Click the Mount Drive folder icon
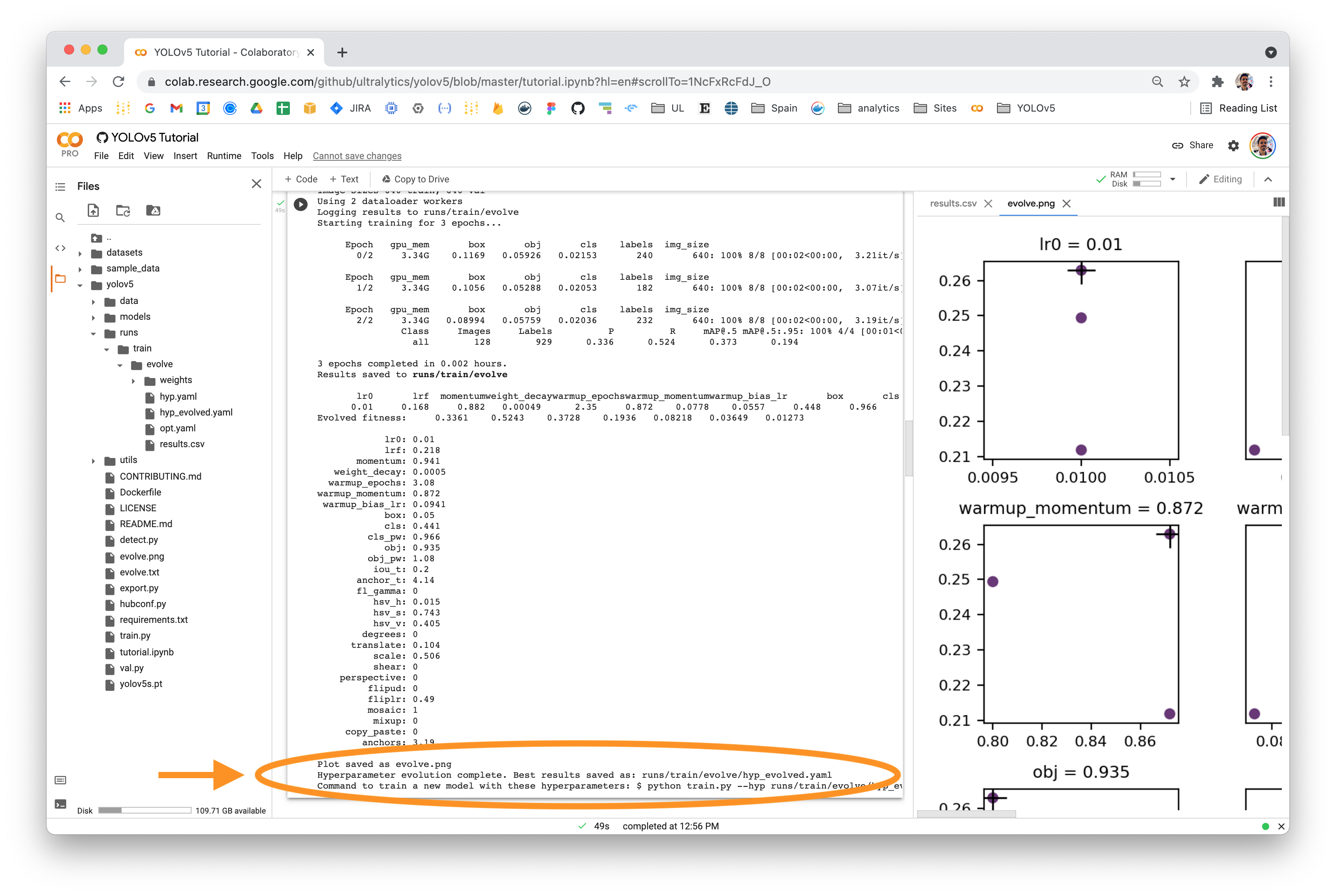1336x896 pixels. (152, 210)
